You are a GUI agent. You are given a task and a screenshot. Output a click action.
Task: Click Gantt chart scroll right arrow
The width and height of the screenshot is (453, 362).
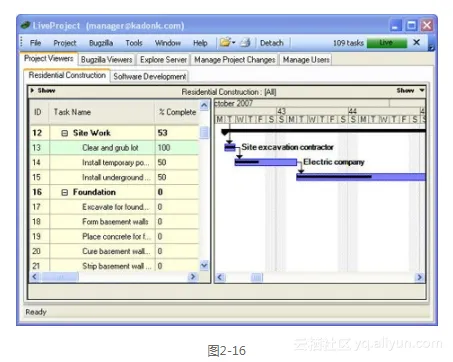(419, 277)
